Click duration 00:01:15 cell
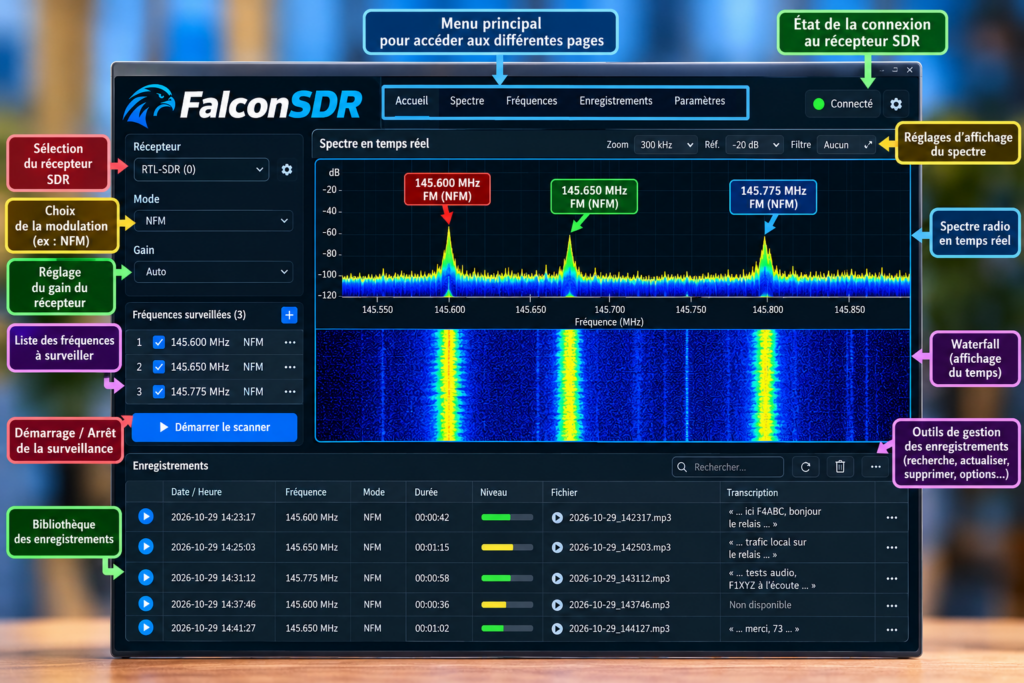The image size is (1024, 683). (432, 547)
